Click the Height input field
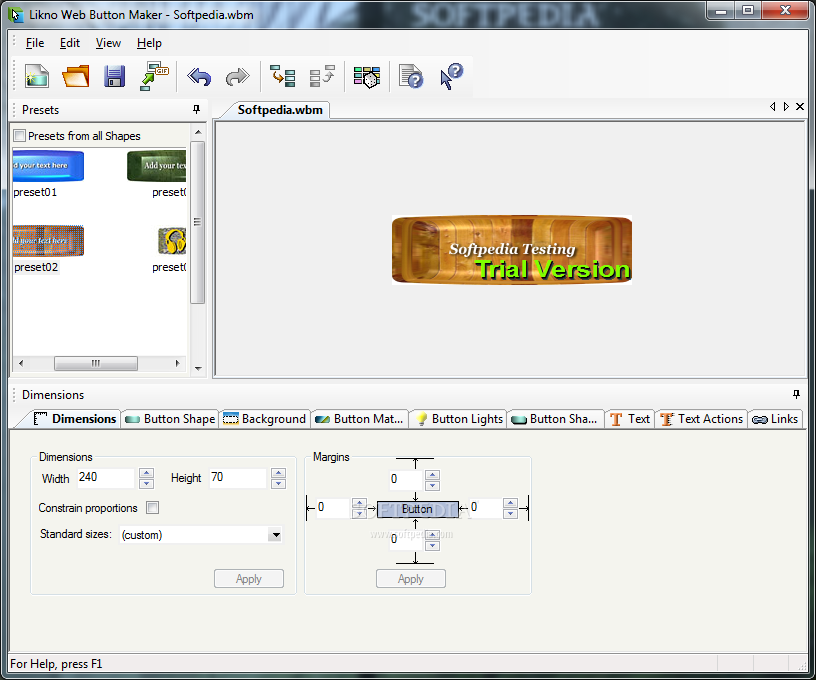This screenshot has height=680, width=816. click(x=238, y=478)
